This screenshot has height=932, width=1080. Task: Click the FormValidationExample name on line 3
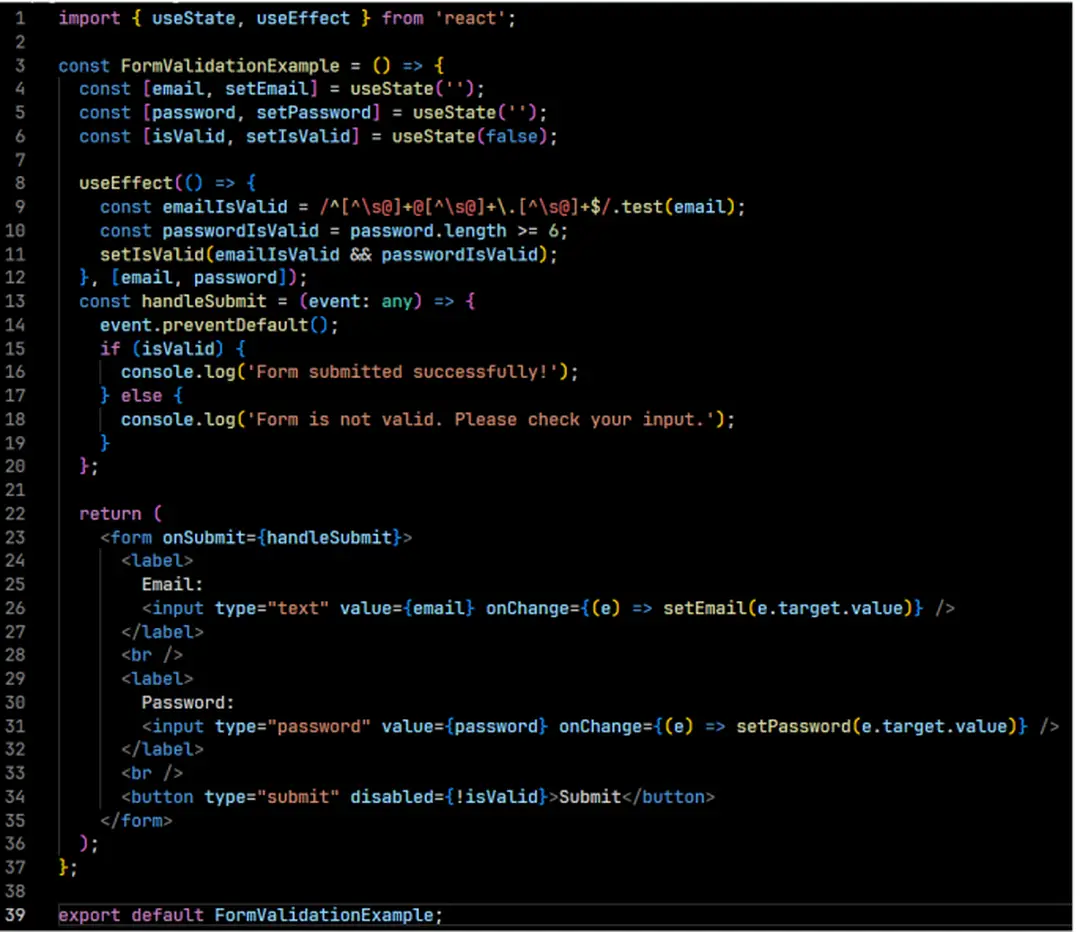[x=230, y=66]
